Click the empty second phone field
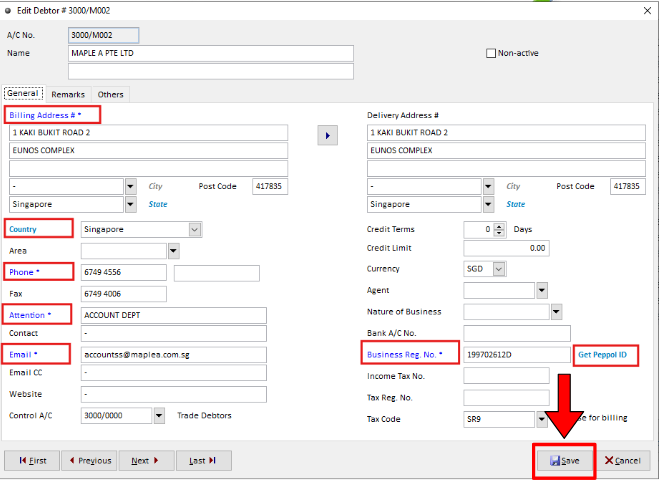 click(216, 273)
